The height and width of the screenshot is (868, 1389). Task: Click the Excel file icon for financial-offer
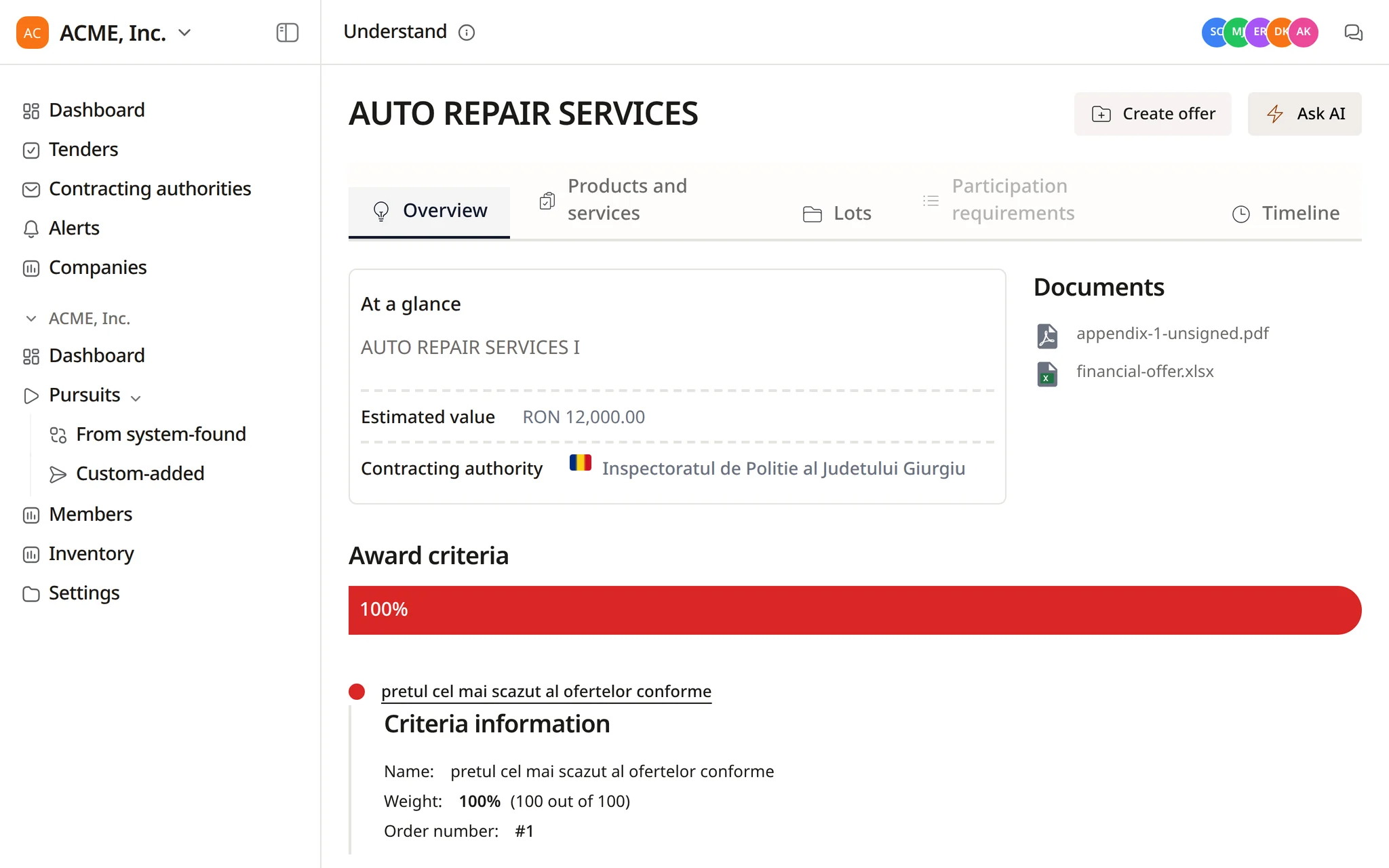pos(1047,373)
